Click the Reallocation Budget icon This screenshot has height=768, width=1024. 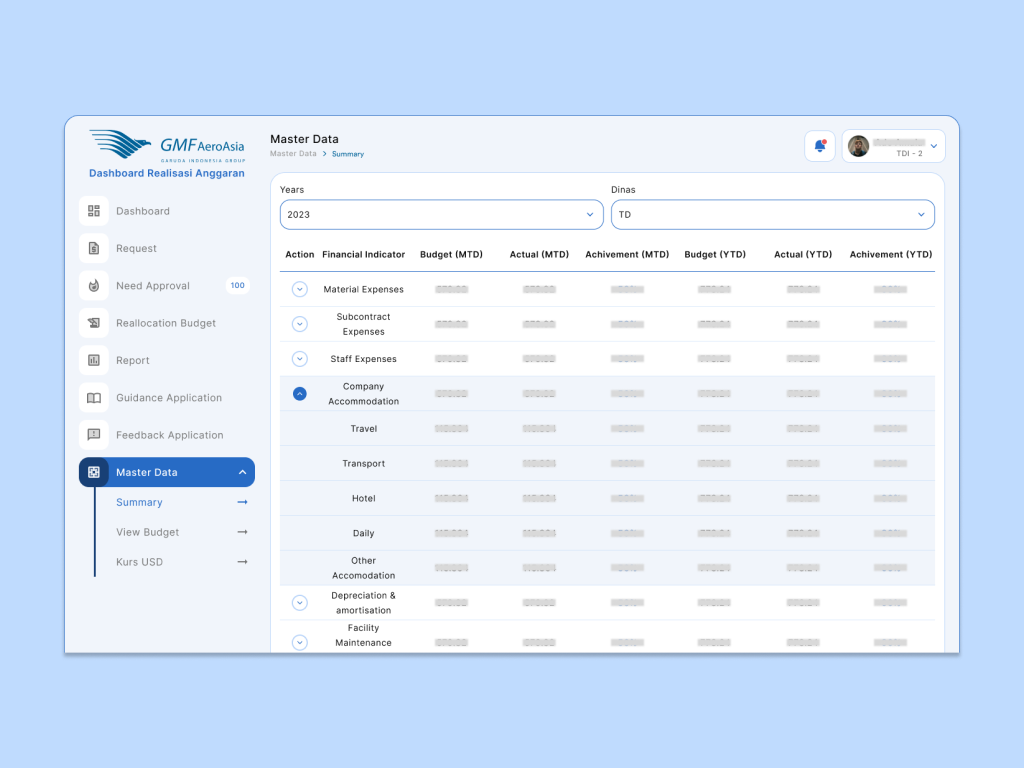(94, 323)
